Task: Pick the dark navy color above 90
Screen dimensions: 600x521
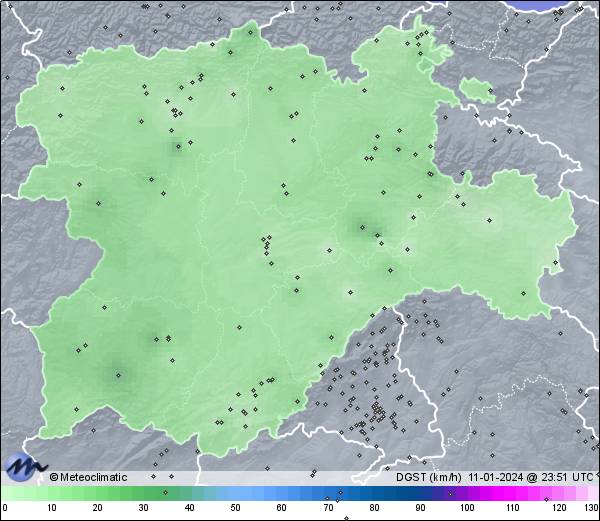Action: (420, 493)
